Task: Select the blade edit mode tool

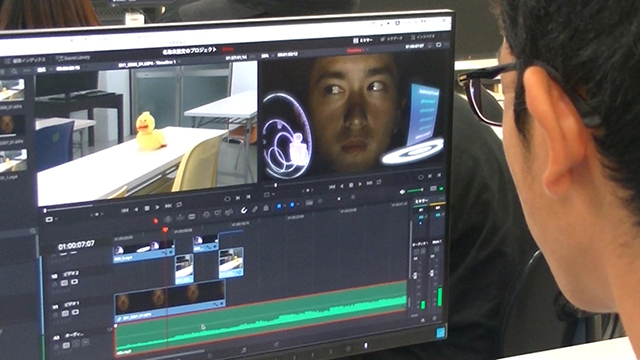Action: 192,216
